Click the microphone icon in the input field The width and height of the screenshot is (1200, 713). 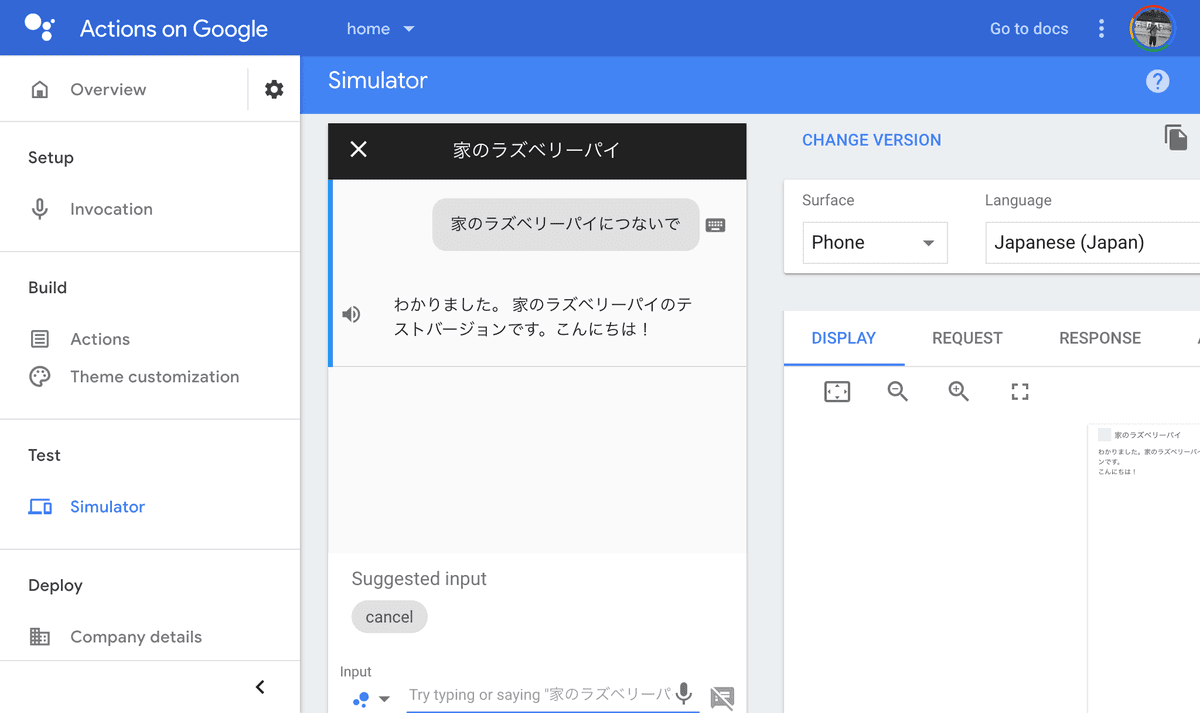684,694
